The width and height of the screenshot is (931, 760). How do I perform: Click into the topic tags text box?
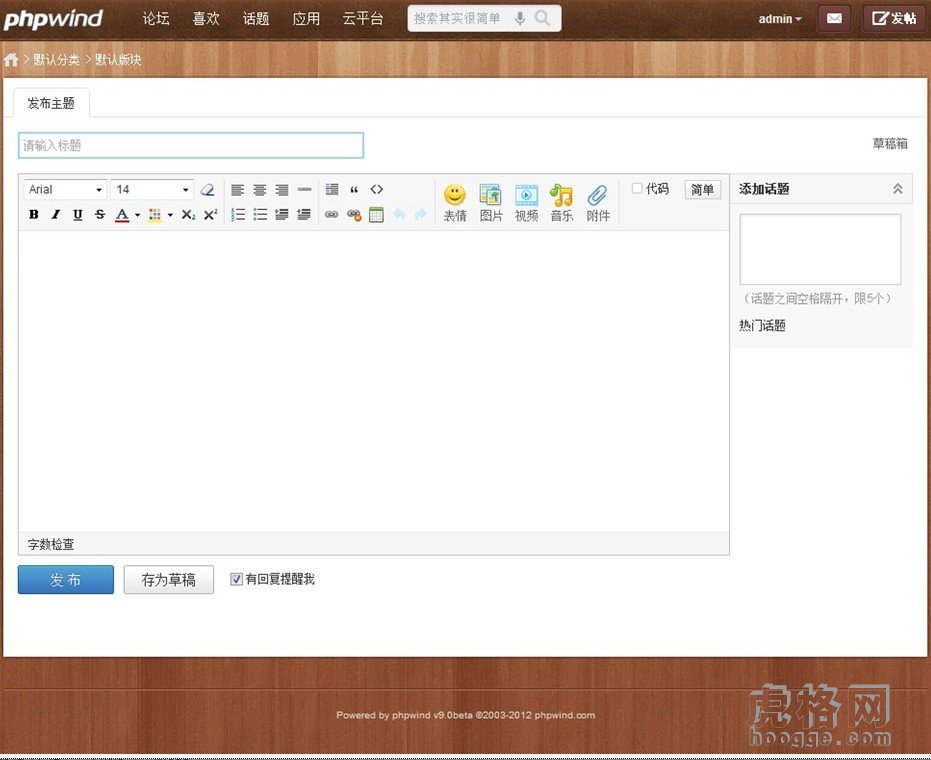(820, 249)
